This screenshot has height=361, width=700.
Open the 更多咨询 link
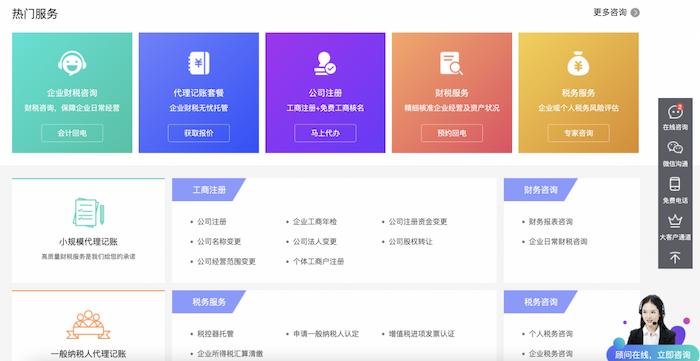610,12
